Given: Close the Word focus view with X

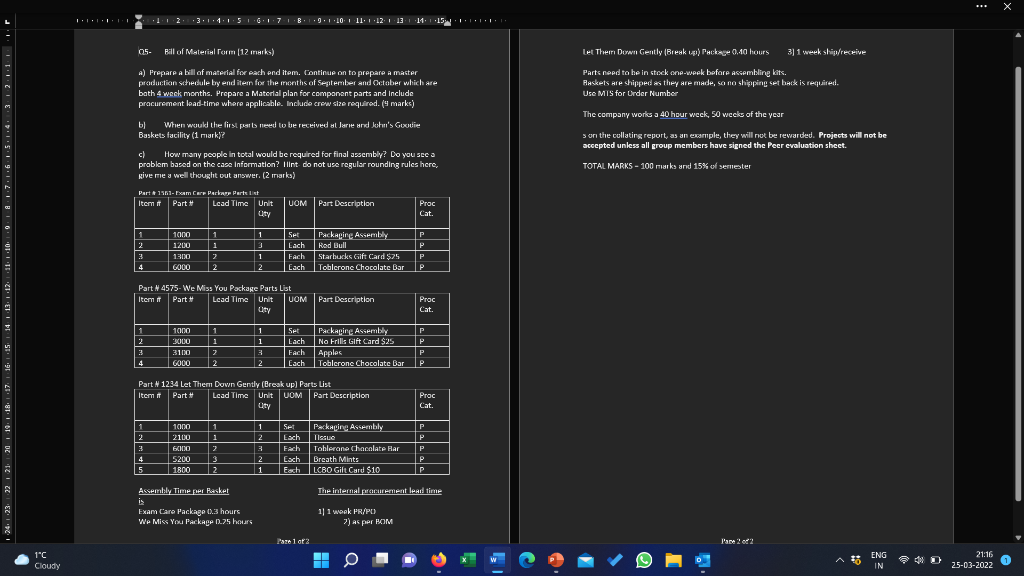Looking at the screenshot, I should [x=1007, y=6].
